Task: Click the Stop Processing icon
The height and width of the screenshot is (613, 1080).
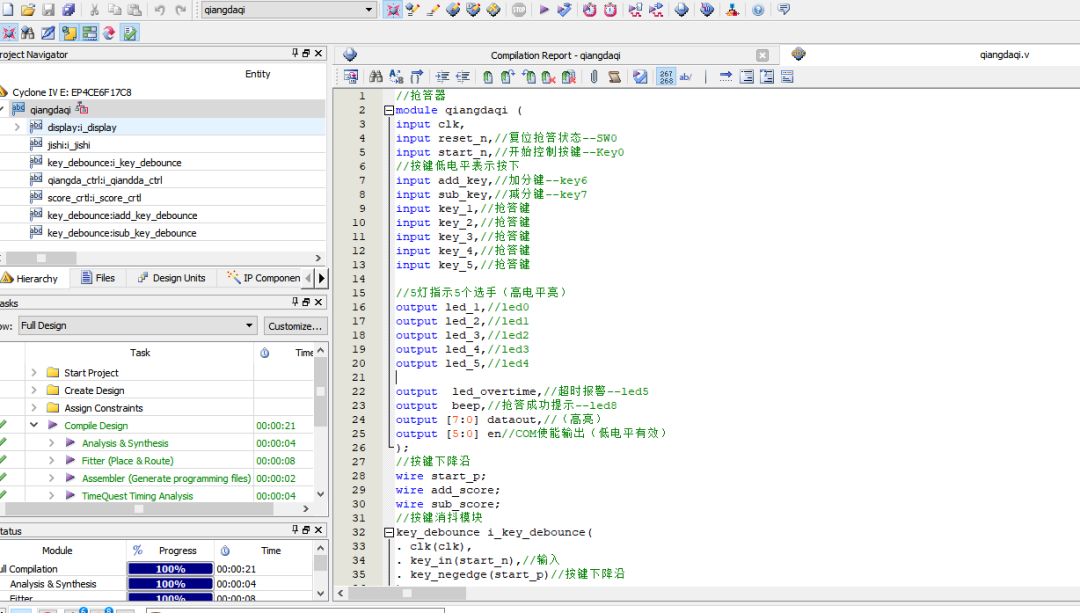Action: pos(519,10)
